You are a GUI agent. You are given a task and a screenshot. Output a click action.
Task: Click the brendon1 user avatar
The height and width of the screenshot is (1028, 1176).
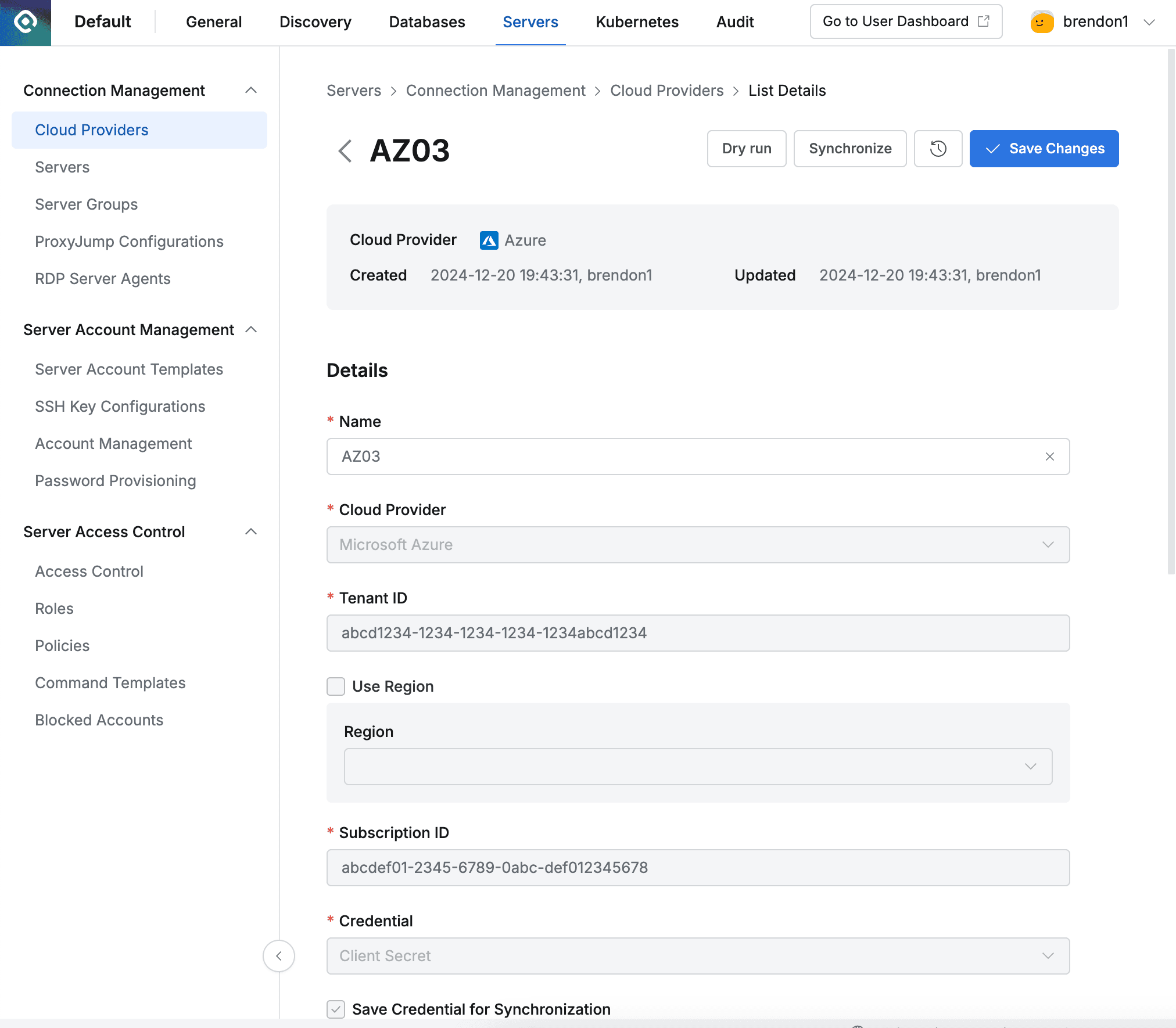point(1042,22)
